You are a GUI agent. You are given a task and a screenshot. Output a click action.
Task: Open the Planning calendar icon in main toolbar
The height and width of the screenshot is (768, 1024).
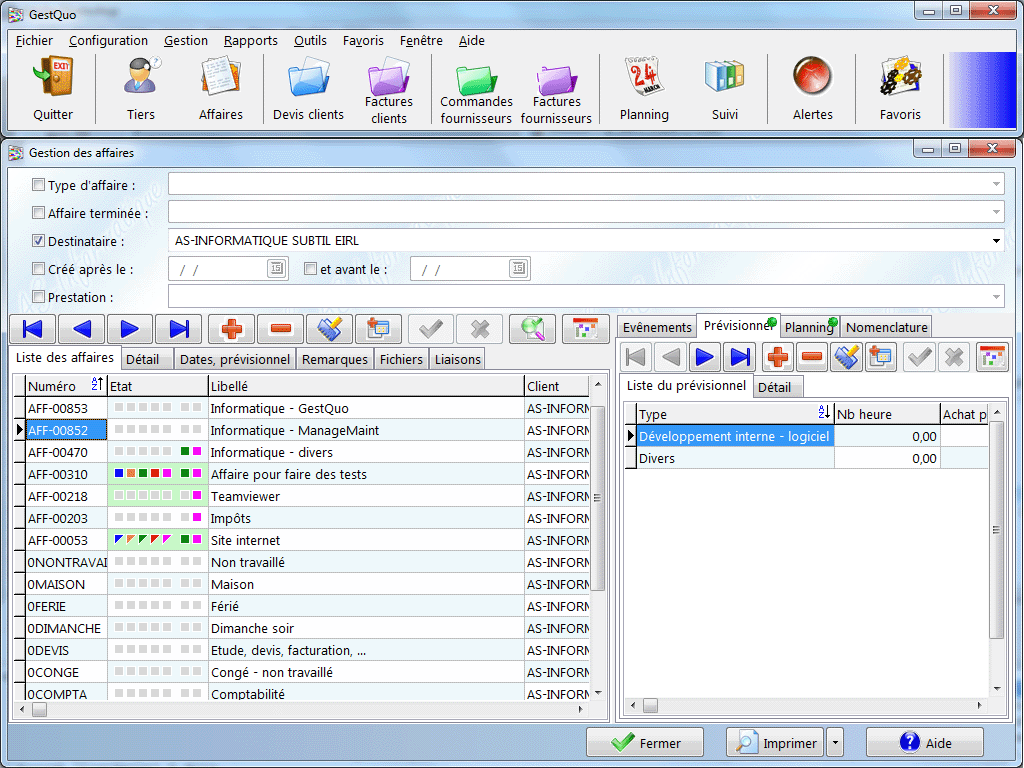pyautogui.click(x=644, y=76)
